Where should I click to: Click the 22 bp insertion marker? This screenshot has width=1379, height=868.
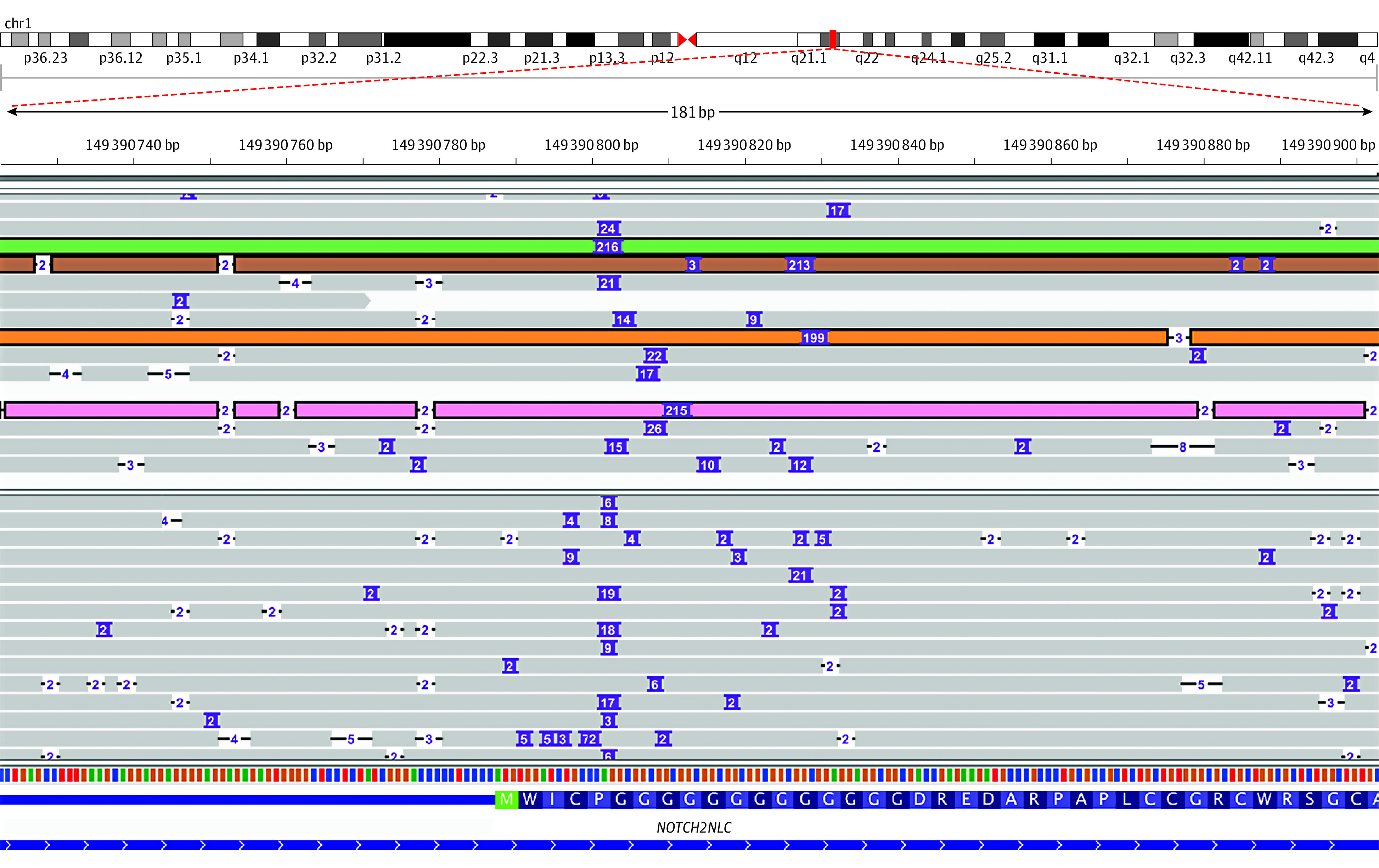(x=655, y=356)
